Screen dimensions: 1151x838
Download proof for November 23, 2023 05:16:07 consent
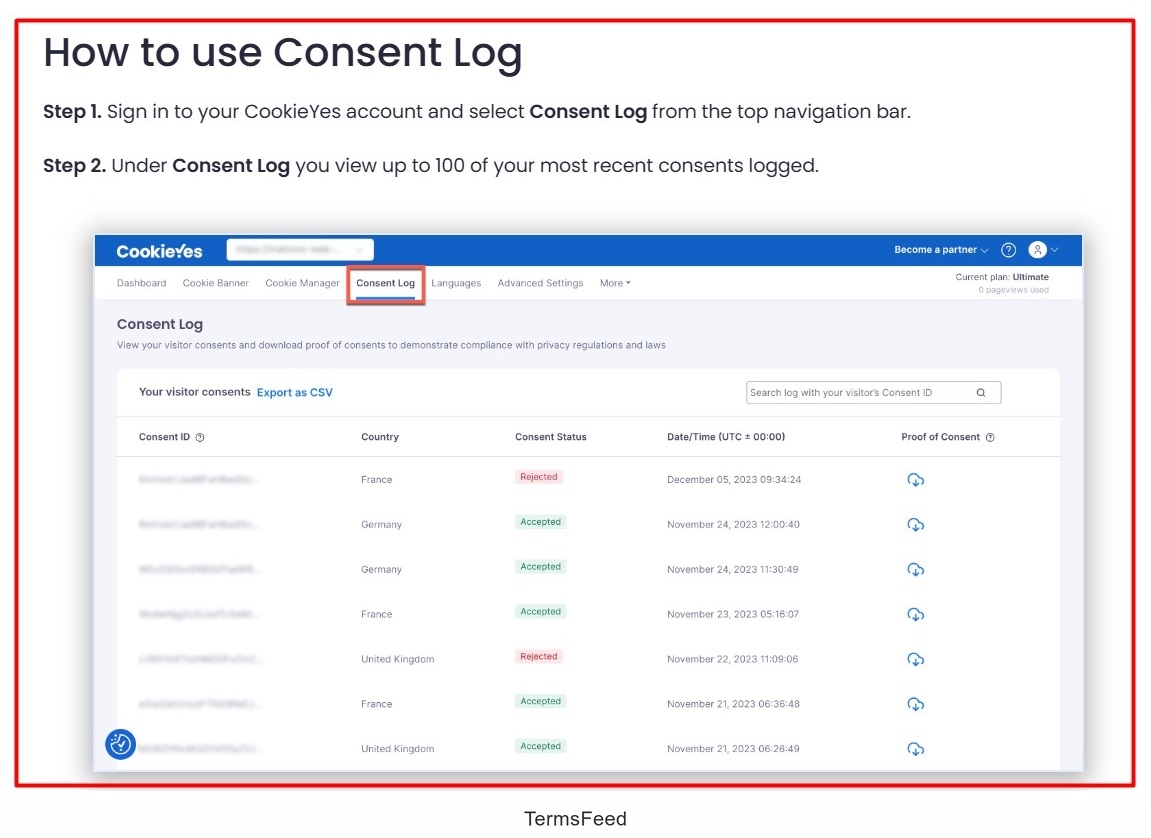point(915,614)
